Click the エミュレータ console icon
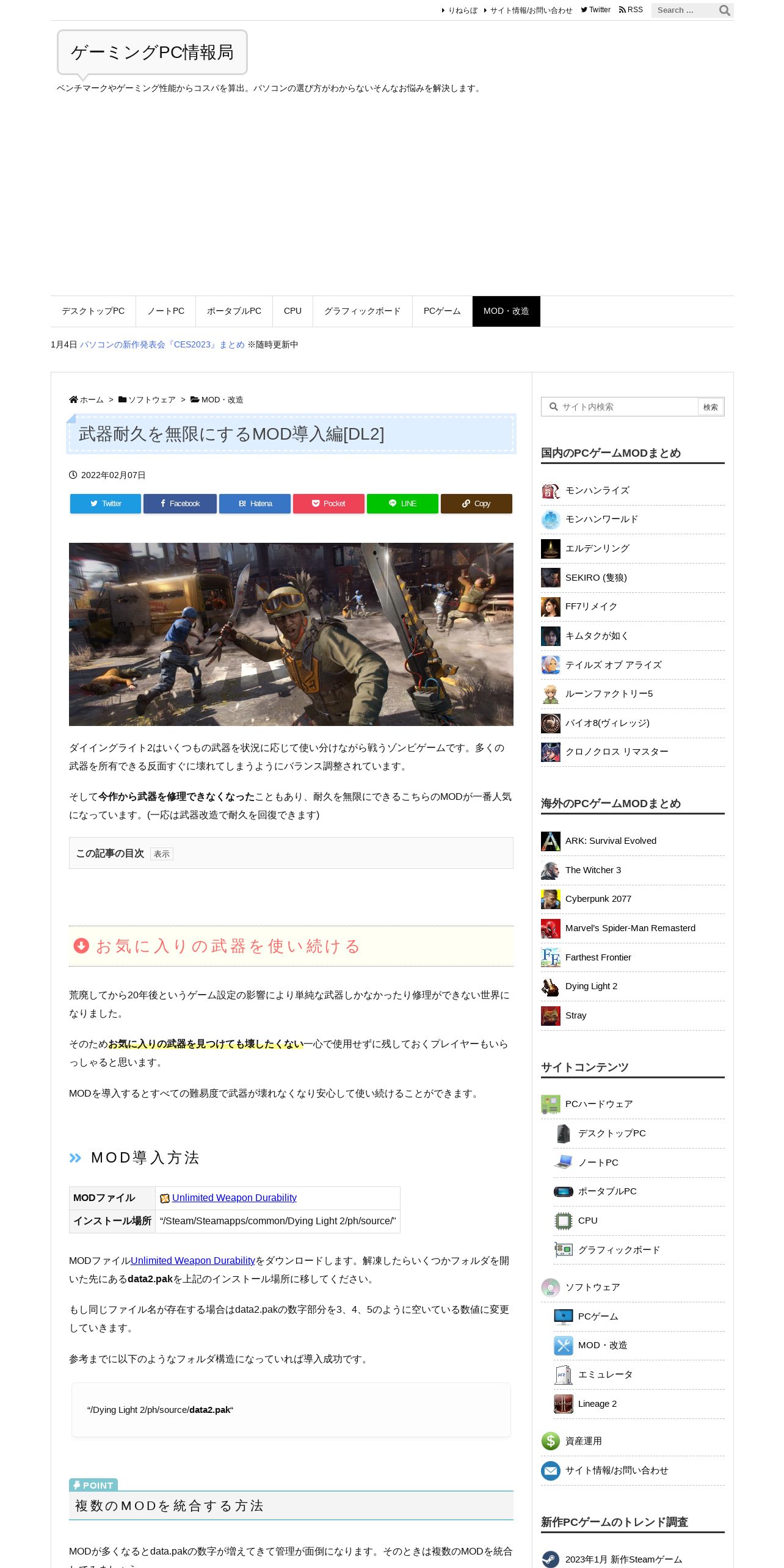 [x=563, y=1375]
